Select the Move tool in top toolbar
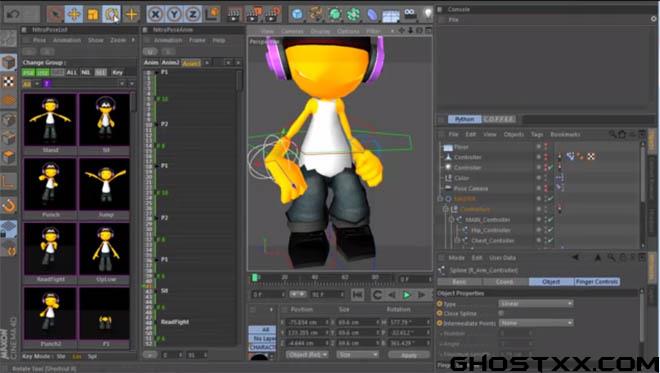 pos(74,15)
